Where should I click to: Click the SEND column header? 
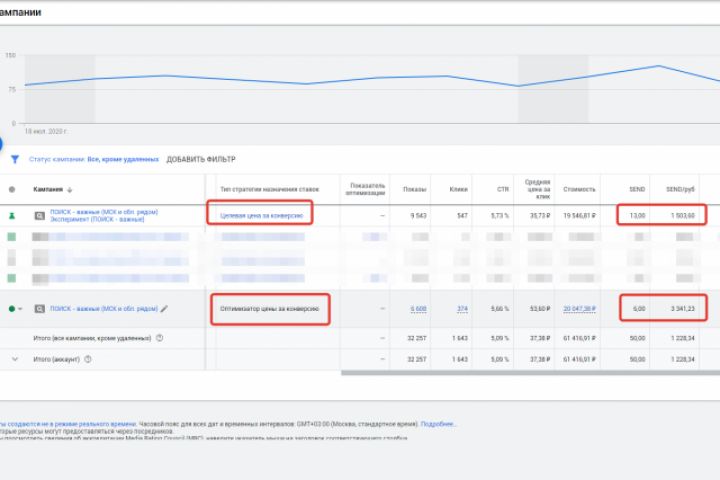pyautogui.click(x=637, y=189)
